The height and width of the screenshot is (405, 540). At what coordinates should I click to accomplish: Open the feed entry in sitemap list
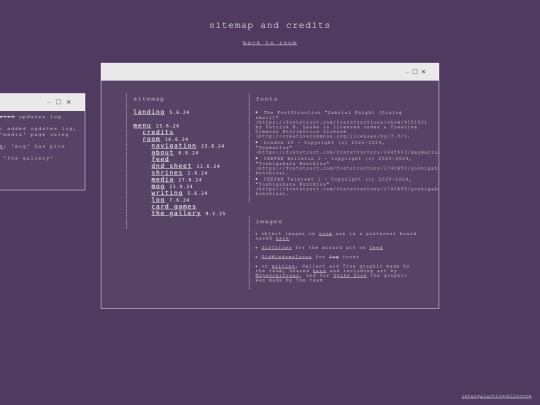coord(160,159)
